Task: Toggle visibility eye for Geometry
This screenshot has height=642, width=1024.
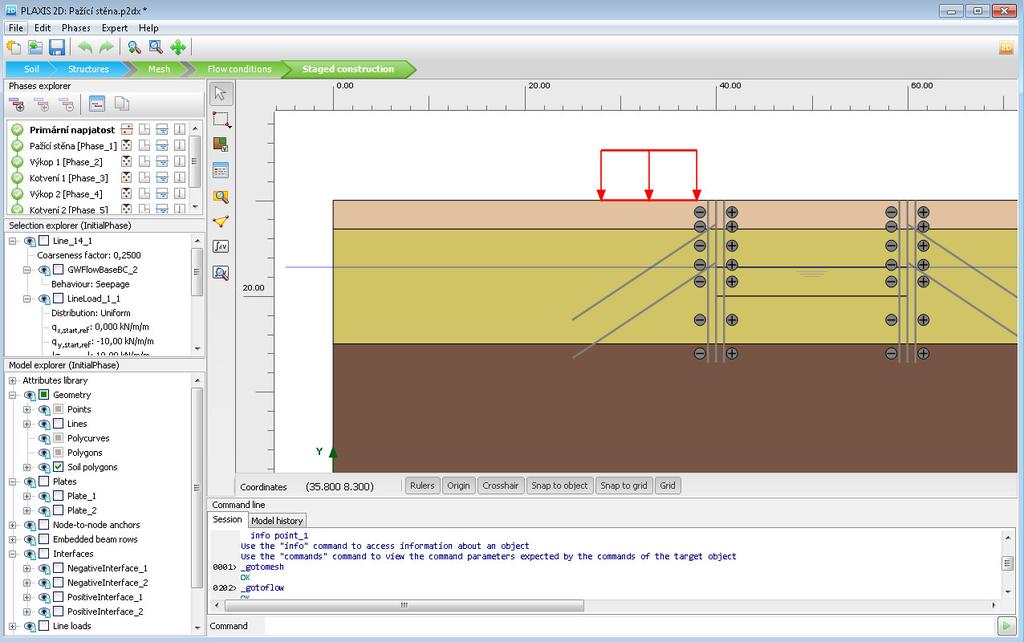Action: (x=29, y=395)
